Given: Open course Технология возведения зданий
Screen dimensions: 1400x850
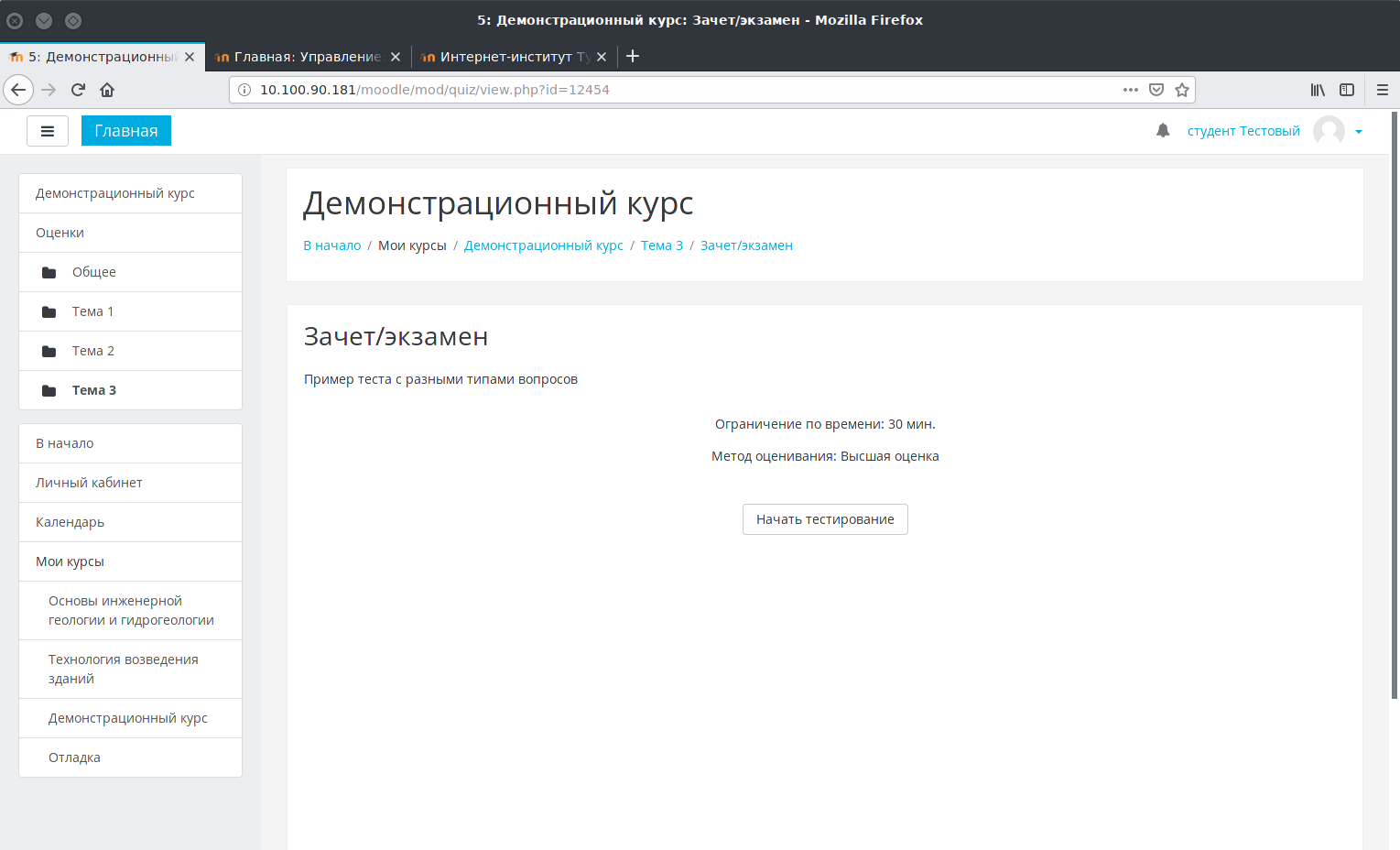Looking at the screenshot, I should [130, 669].
